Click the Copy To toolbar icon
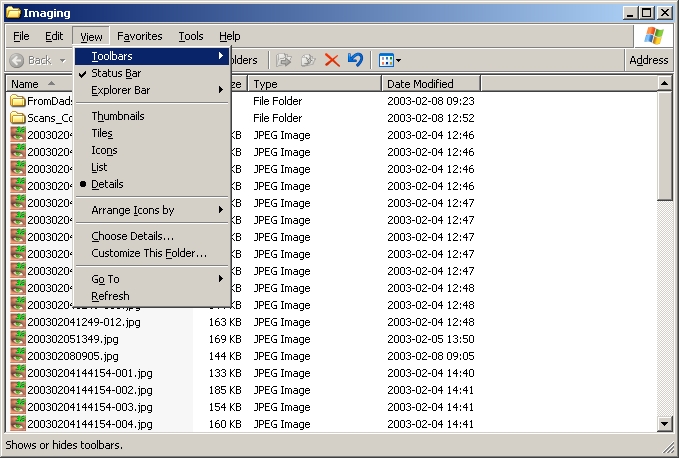The height and width of the screenshot is (458, 679). 309,60
